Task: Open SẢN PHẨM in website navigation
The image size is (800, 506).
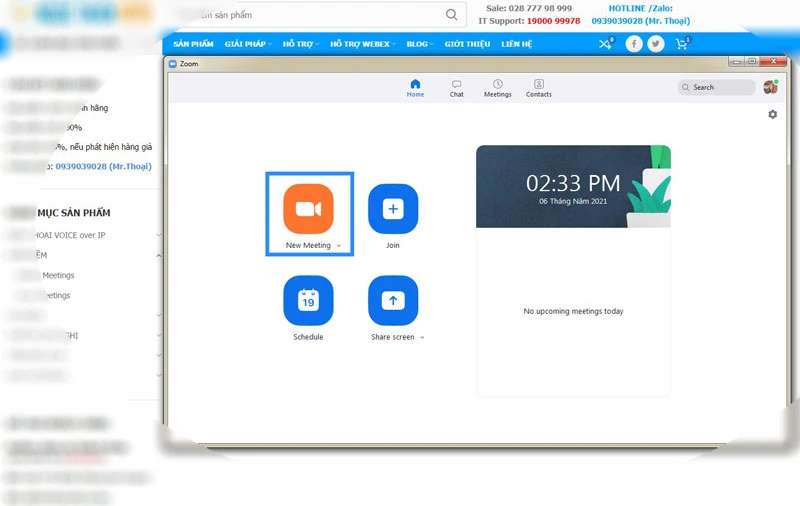Action: 193,44
